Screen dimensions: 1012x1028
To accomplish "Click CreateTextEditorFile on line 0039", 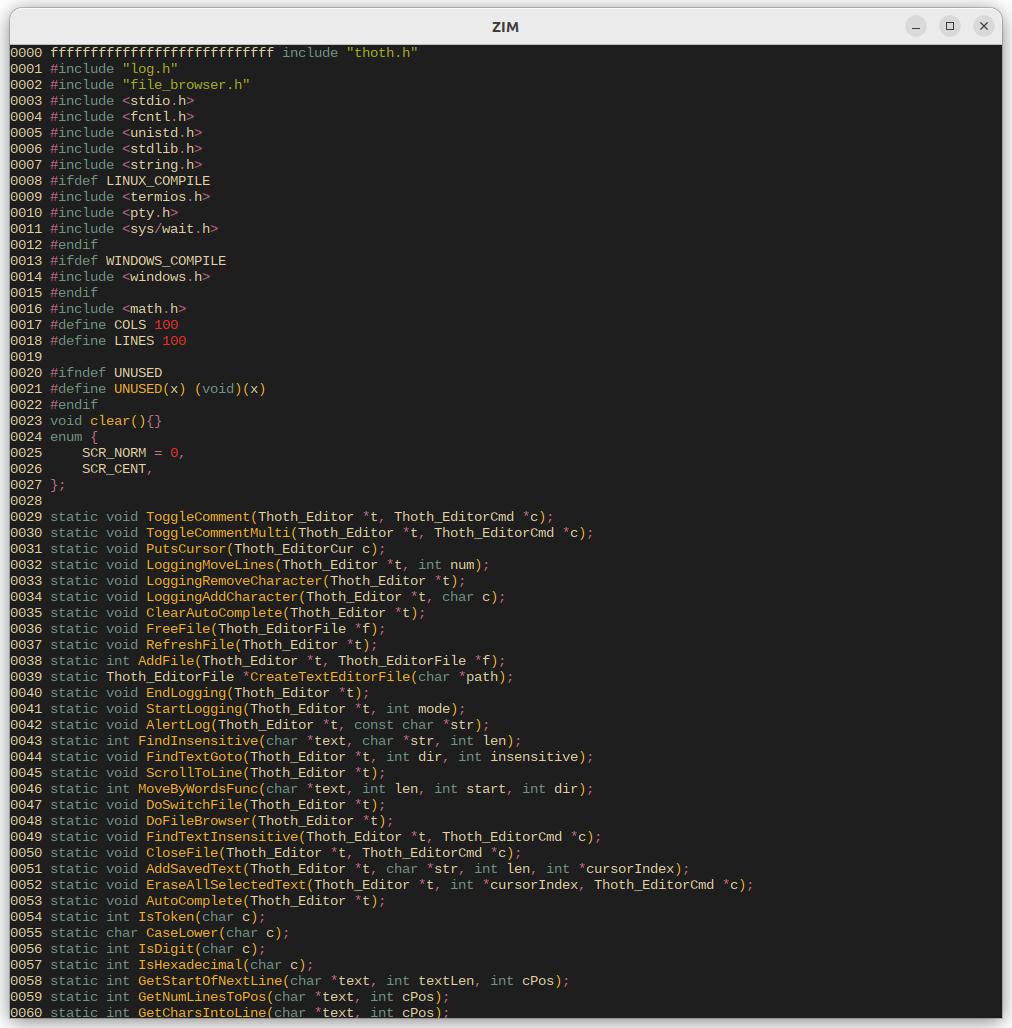I will point(330,676).
